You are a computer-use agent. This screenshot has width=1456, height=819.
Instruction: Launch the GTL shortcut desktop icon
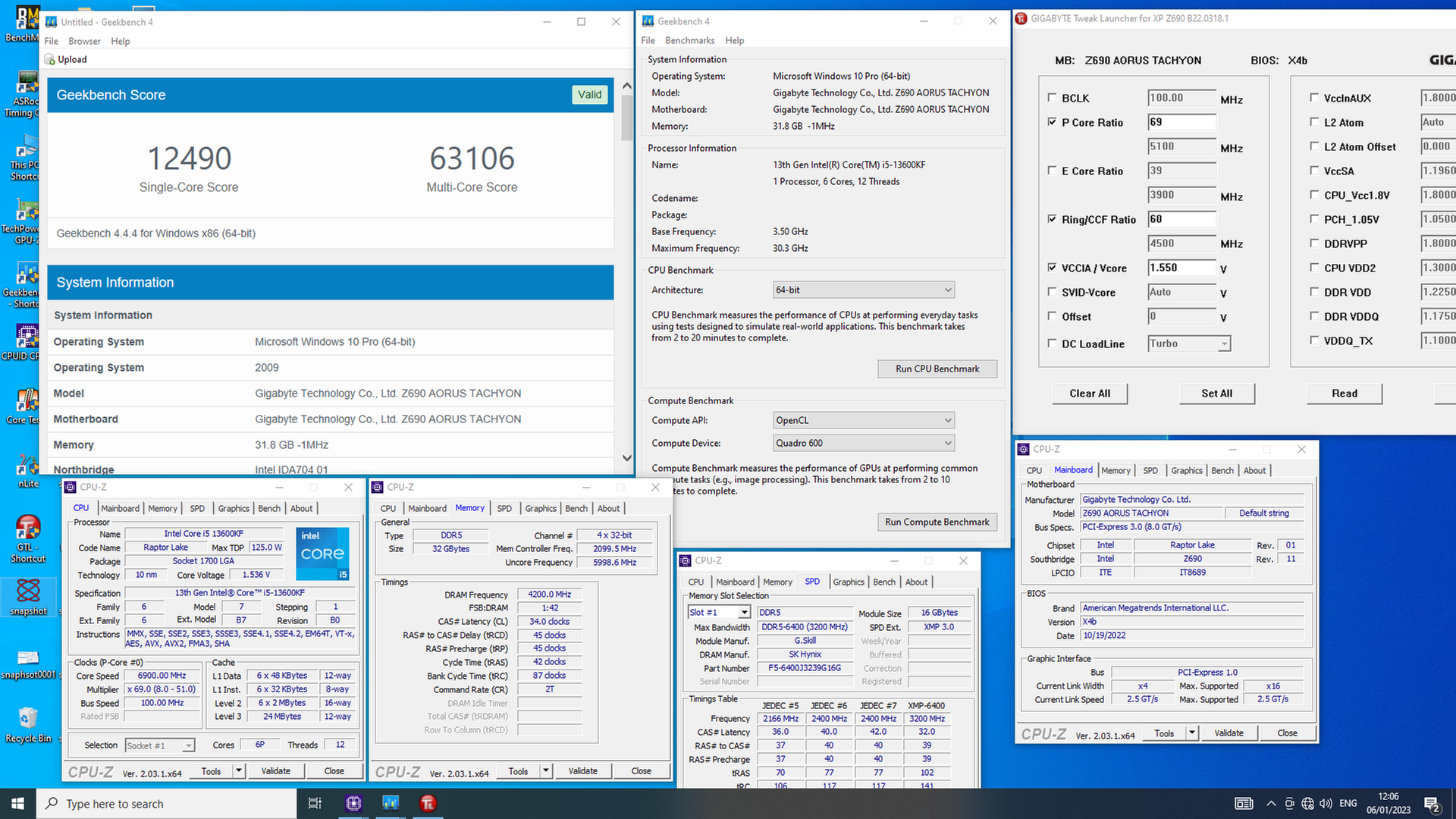click(28, 538)
